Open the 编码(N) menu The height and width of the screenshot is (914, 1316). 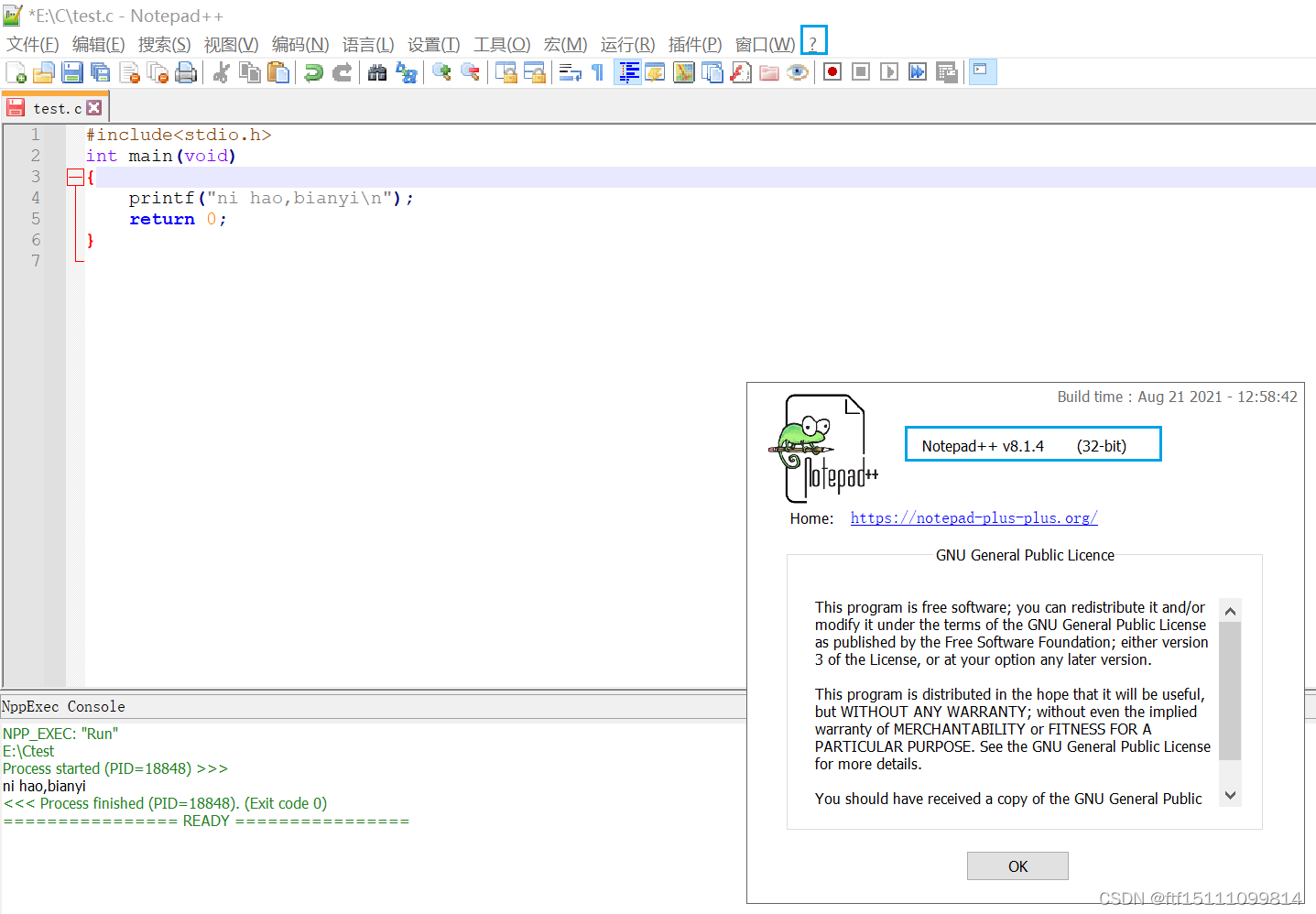(x=299, y=45)
